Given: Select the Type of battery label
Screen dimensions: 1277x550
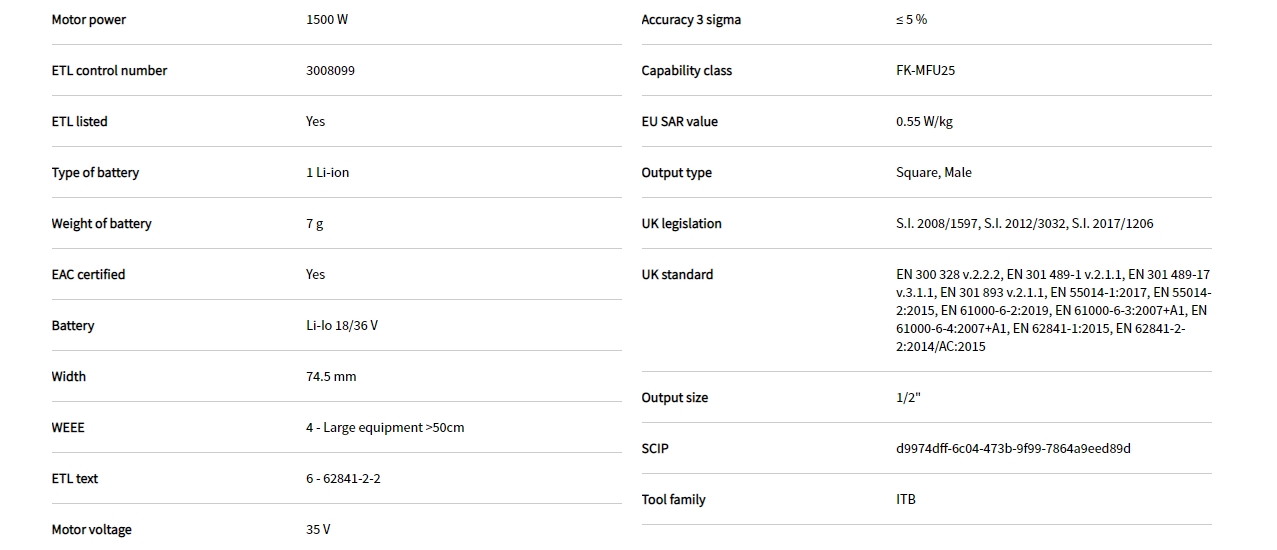Looking at the screenshot, I should click(x=95, y=173).
